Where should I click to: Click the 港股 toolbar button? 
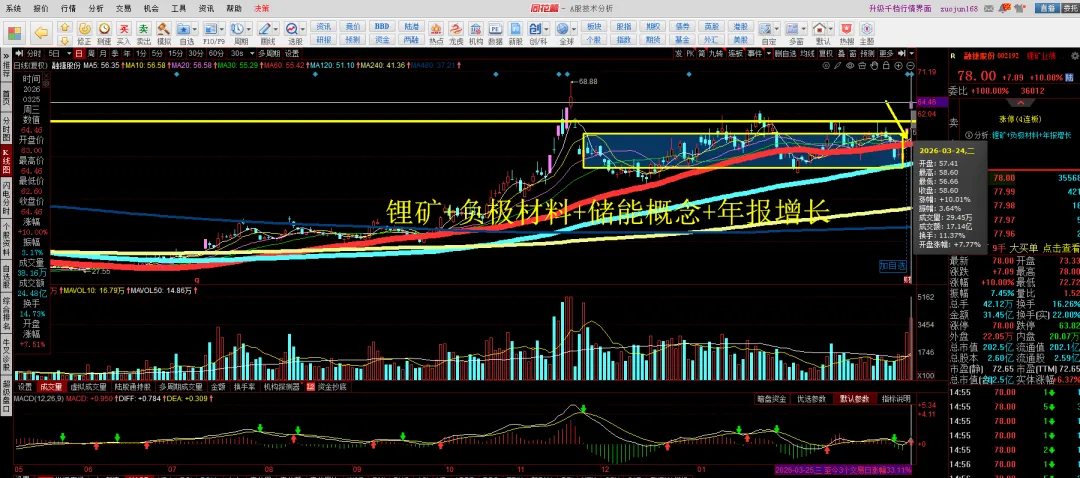pos(740,26)
